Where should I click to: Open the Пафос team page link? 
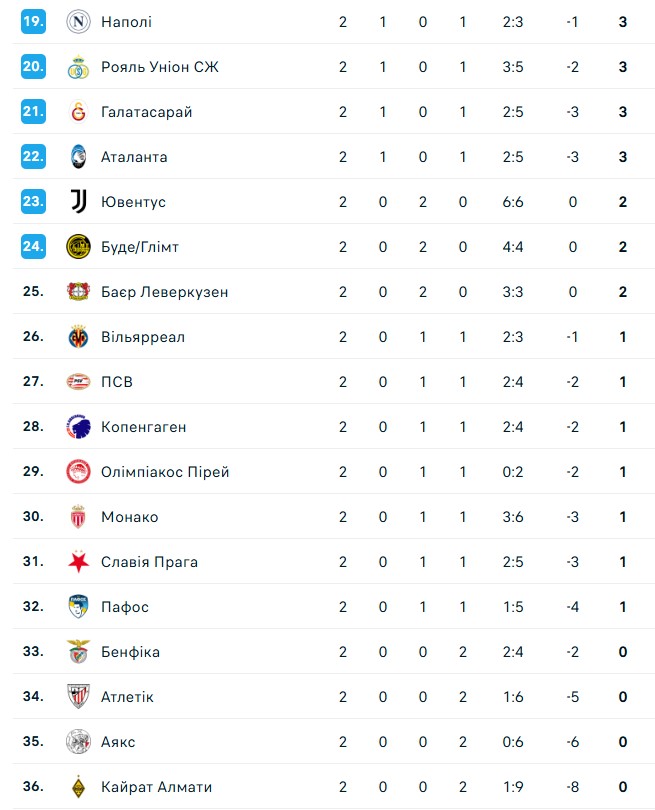124,607
